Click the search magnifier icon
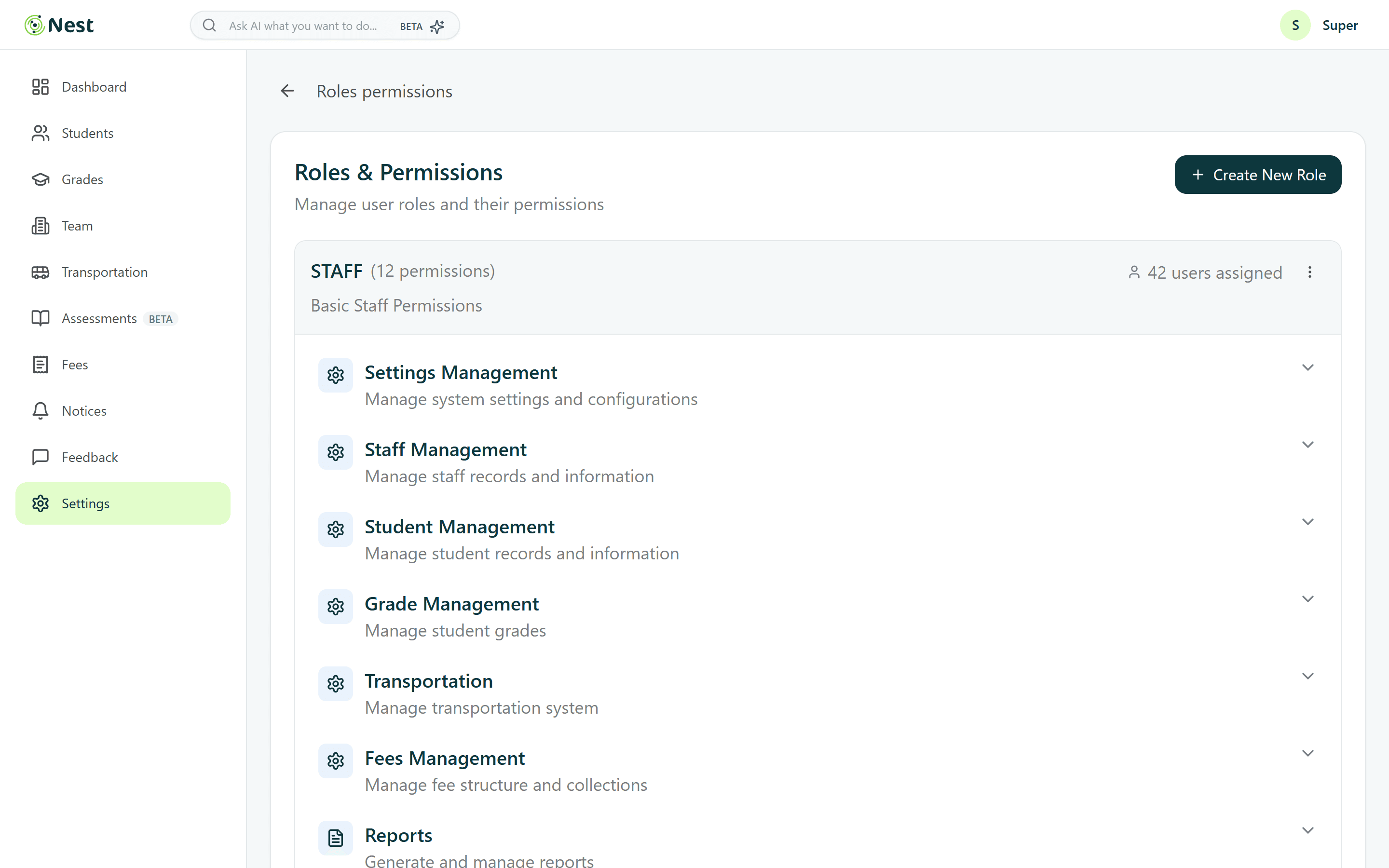The width and height of the screenshot is (1389, 868). coord(209,26)
